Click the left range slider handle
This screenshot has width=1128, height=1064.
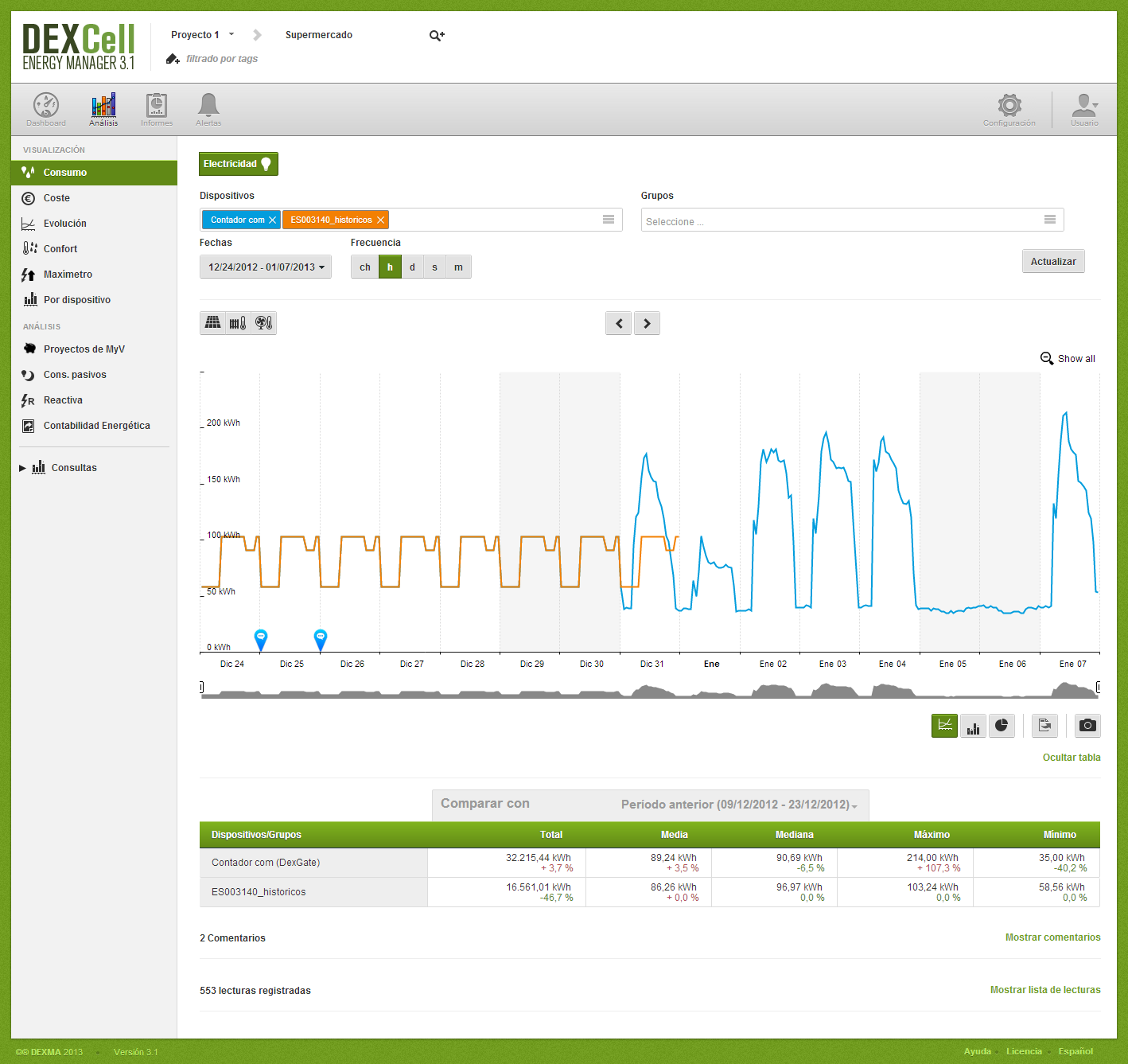click(x=201, y=687)
